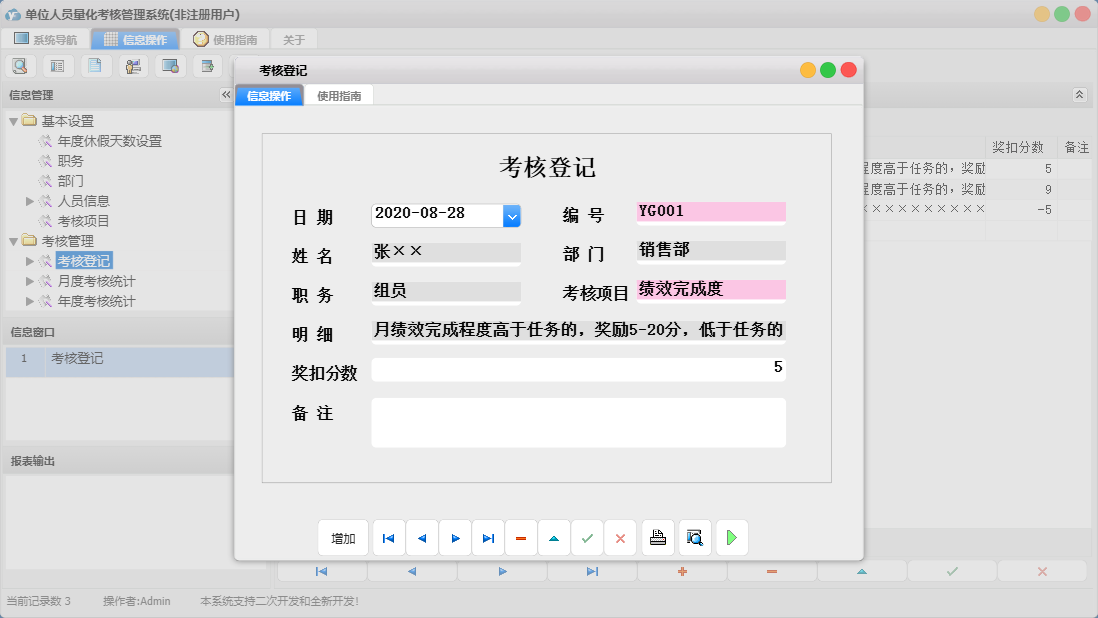Click the export toolbar icon
Viewport: 1098px width, 618px height.
click(x=207, y=65)
